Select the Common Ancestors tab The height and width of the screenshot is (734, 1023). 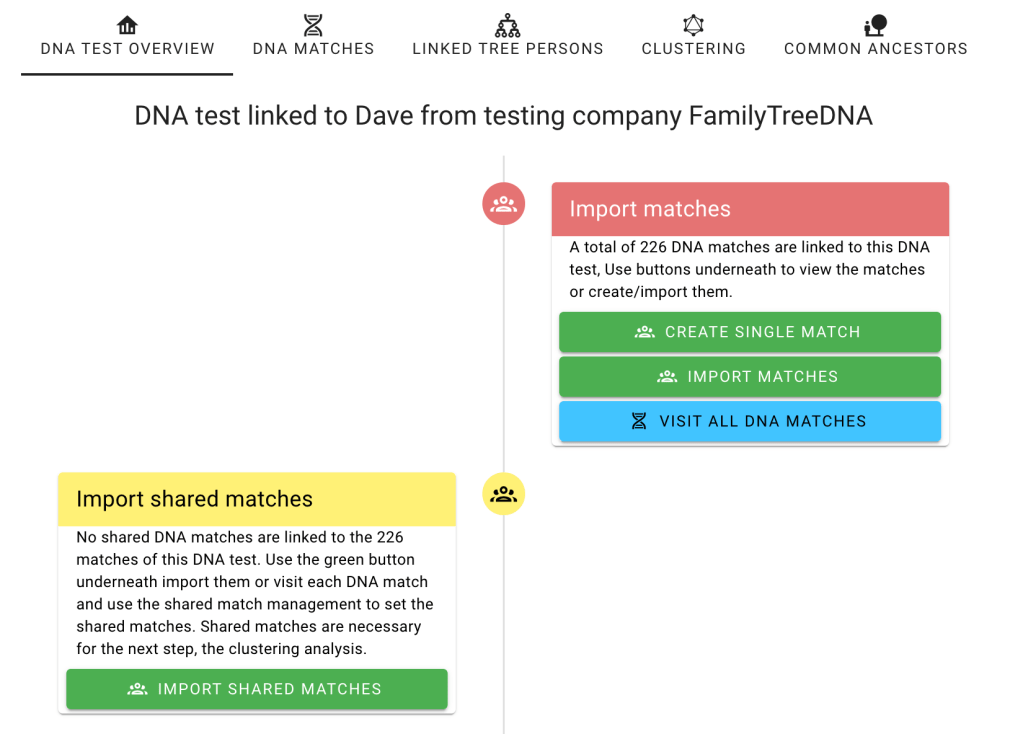coord(875,48)
